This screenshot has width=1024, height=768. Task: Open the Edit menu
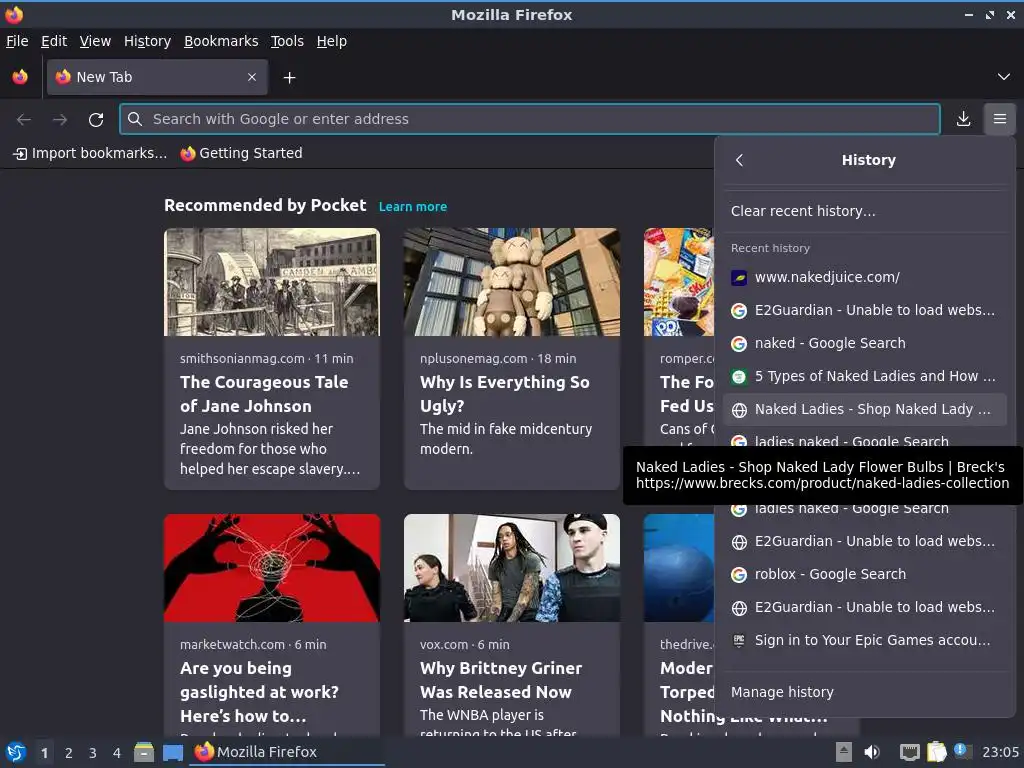click(x=54, y=41)
